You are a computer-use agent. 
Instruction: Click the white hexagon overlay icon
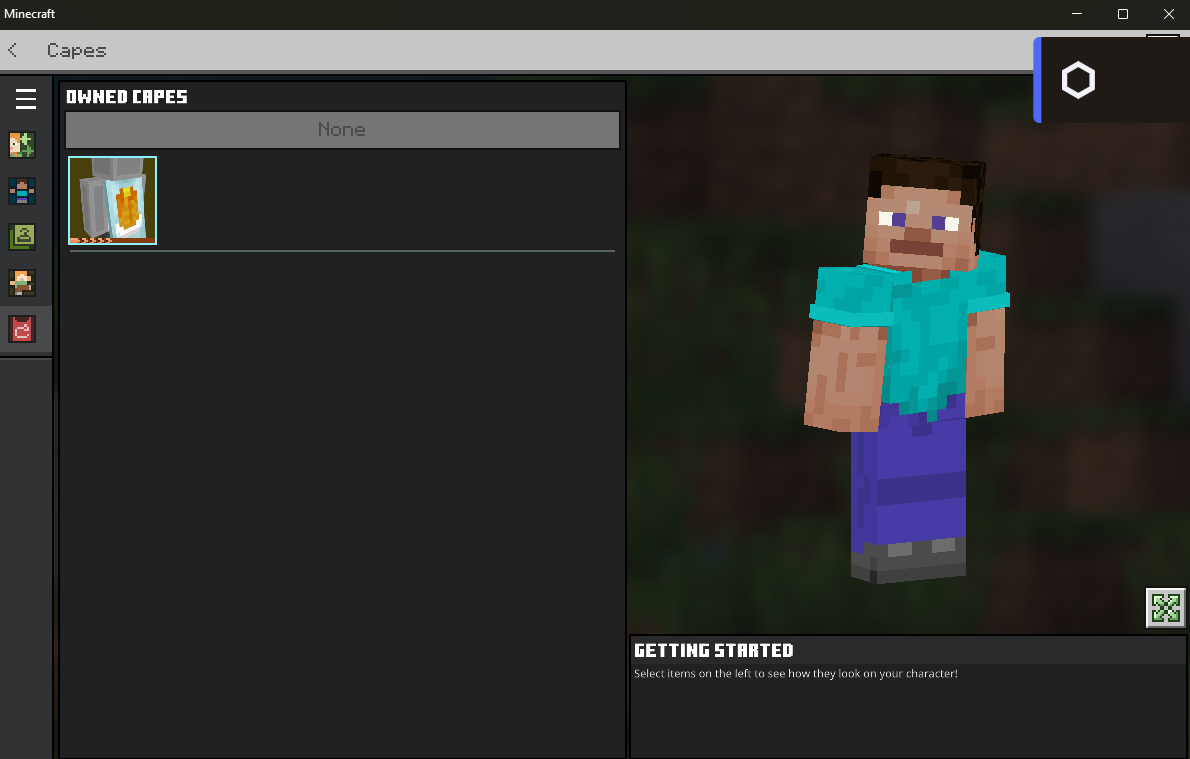[1078, 80]
